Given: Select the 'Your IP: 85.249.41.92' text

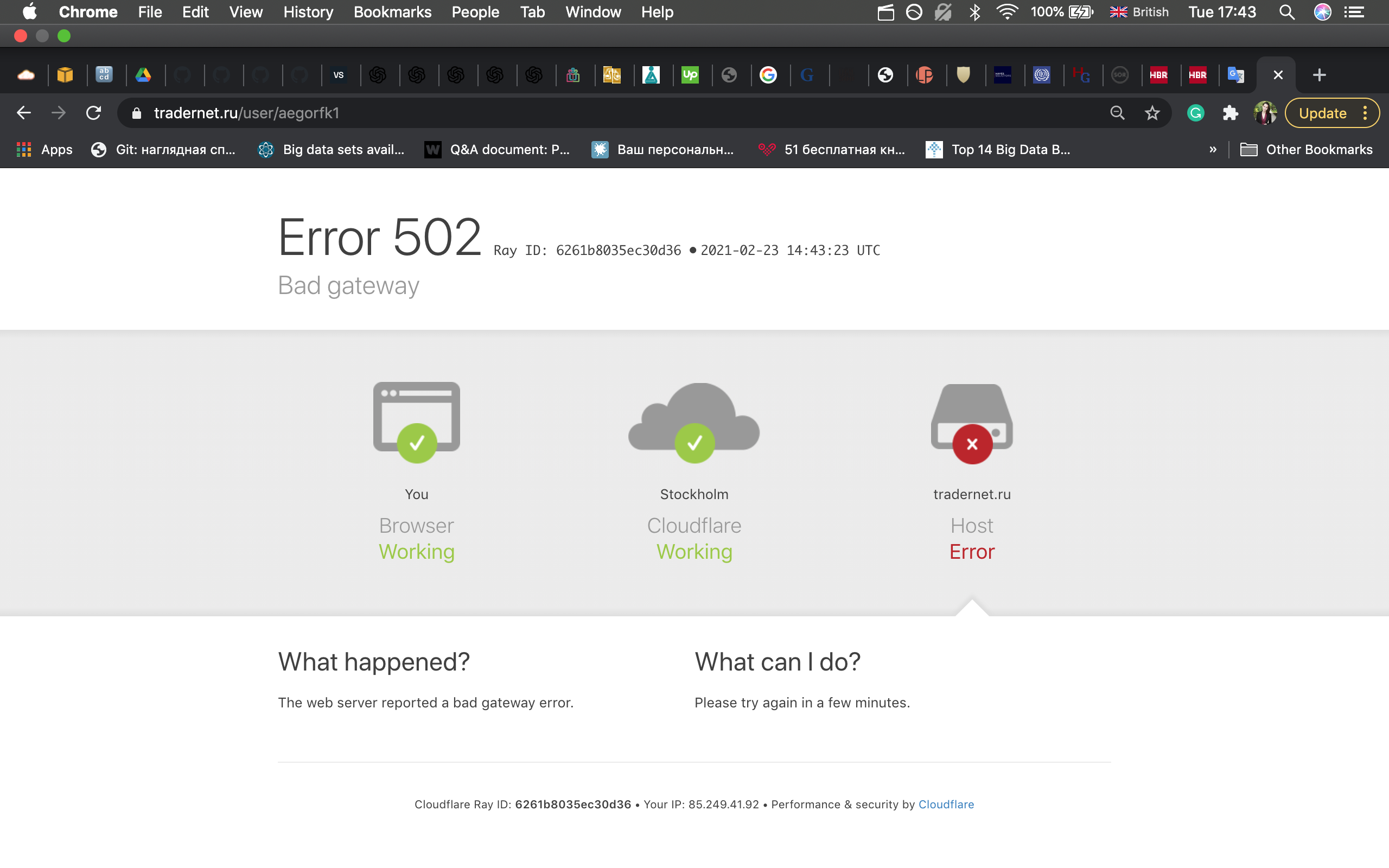Looking at the screenshot, I should pyautogui.click(x=701, y=805).
